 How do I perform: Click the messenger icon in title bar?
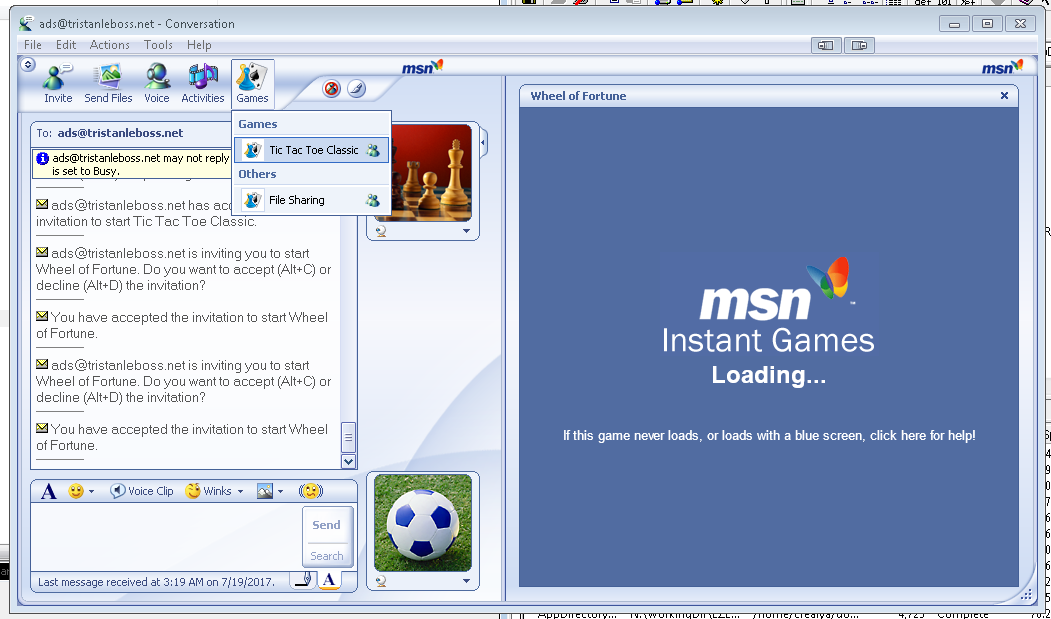click(x=26, y=23)
